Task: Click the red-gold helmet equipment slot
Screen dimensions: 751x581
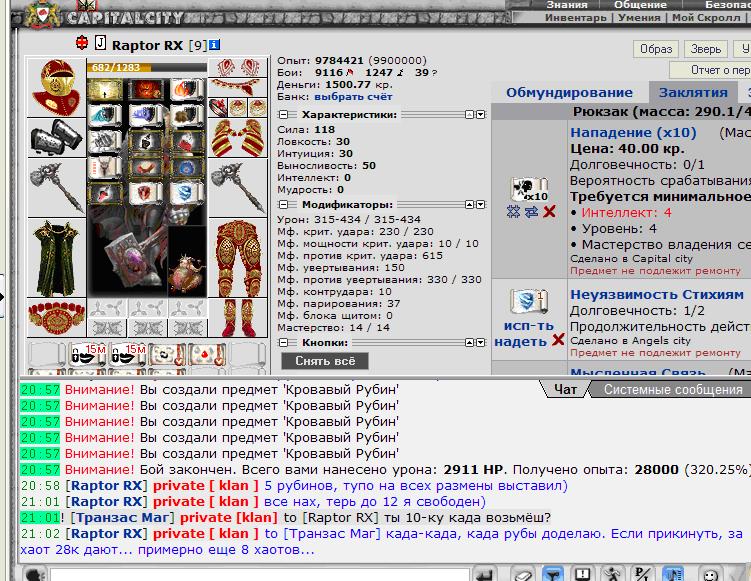Action: (57, 87)
